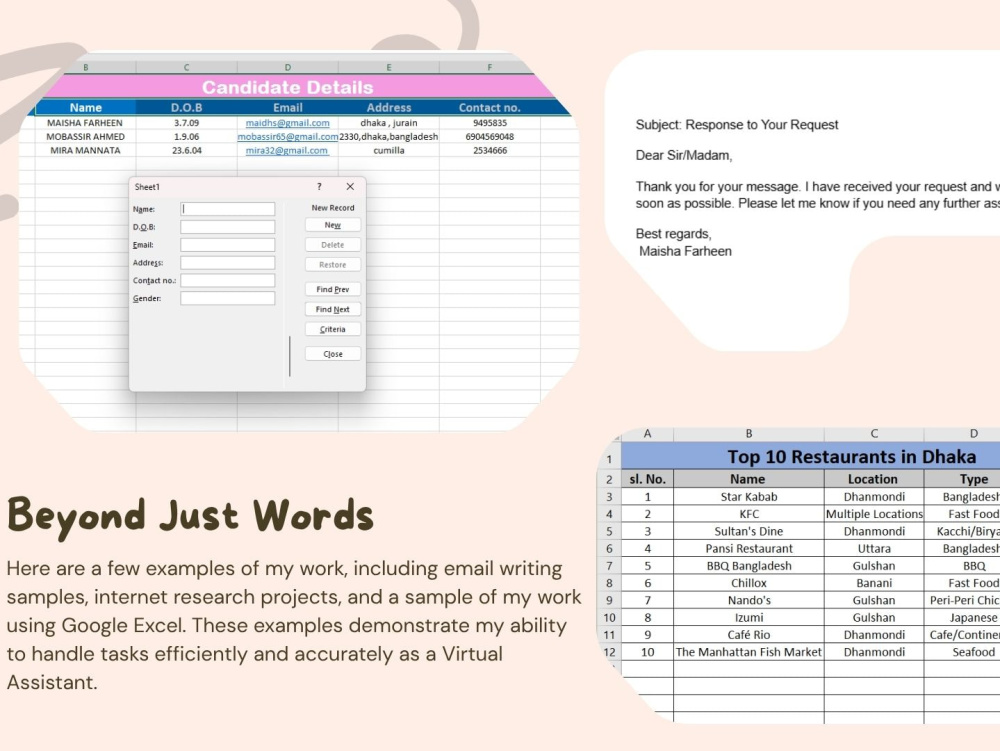Select the Nando's cell

coord(749,600)
